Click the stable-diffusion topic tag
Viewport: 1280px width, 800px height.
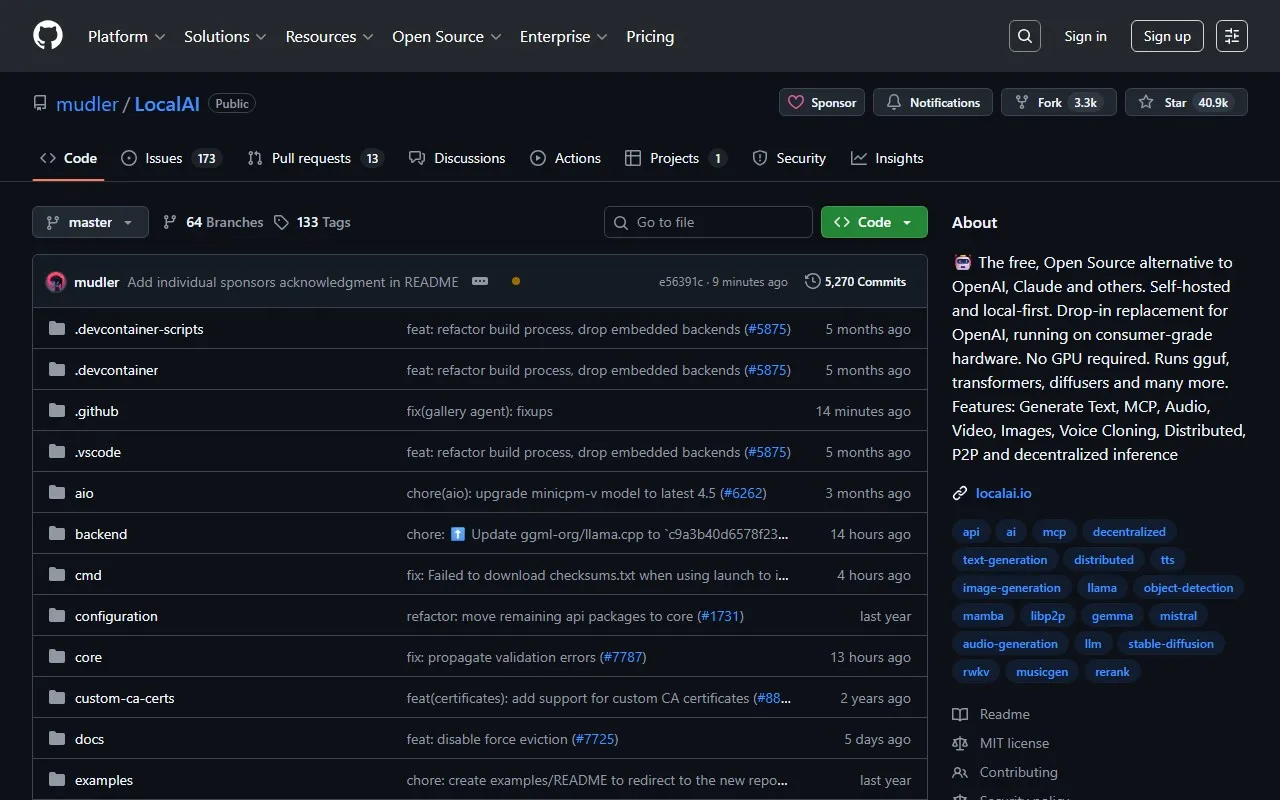point(1170,644)
